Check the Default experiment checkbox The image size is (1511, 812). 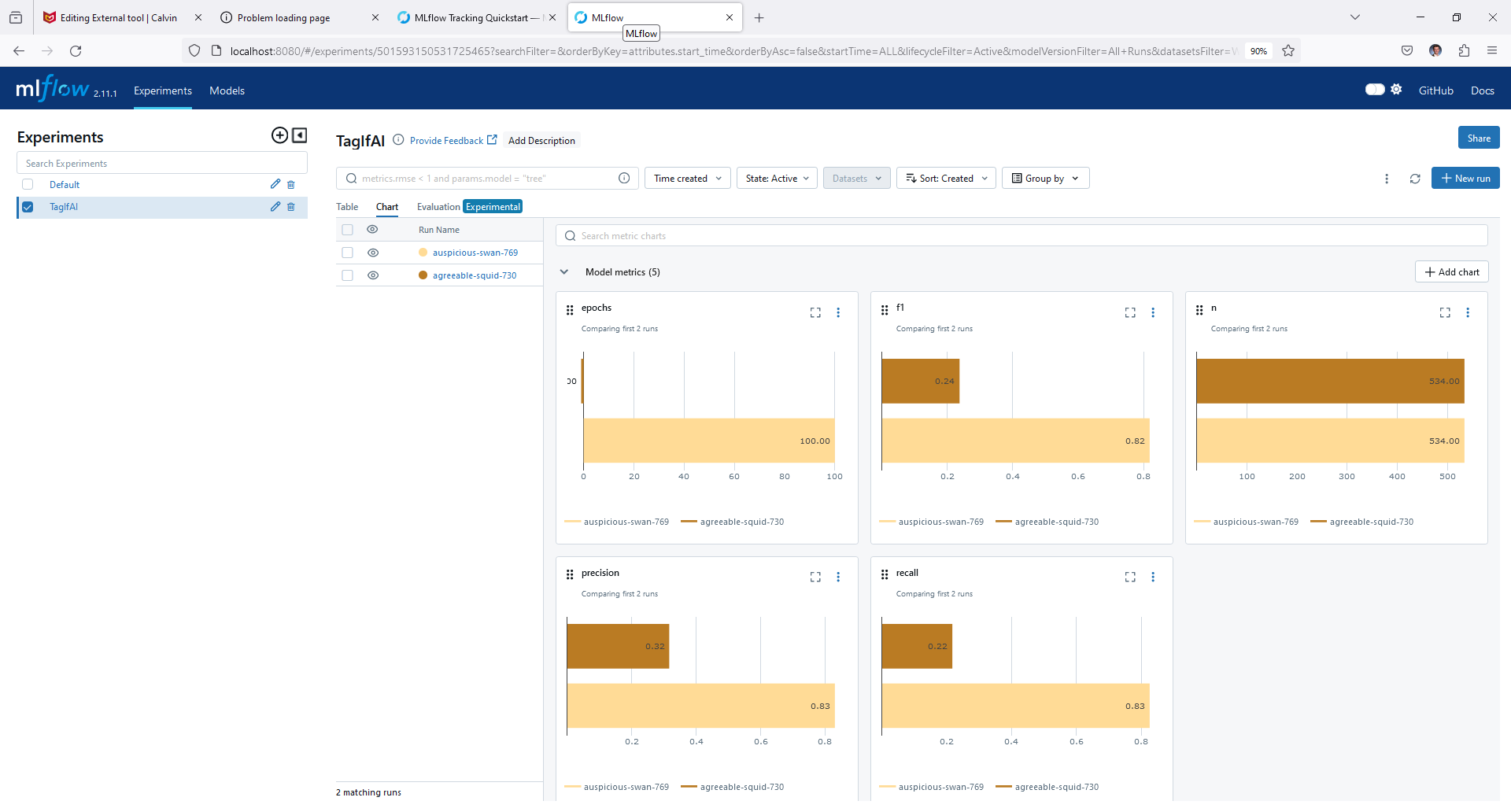point(28,185)
